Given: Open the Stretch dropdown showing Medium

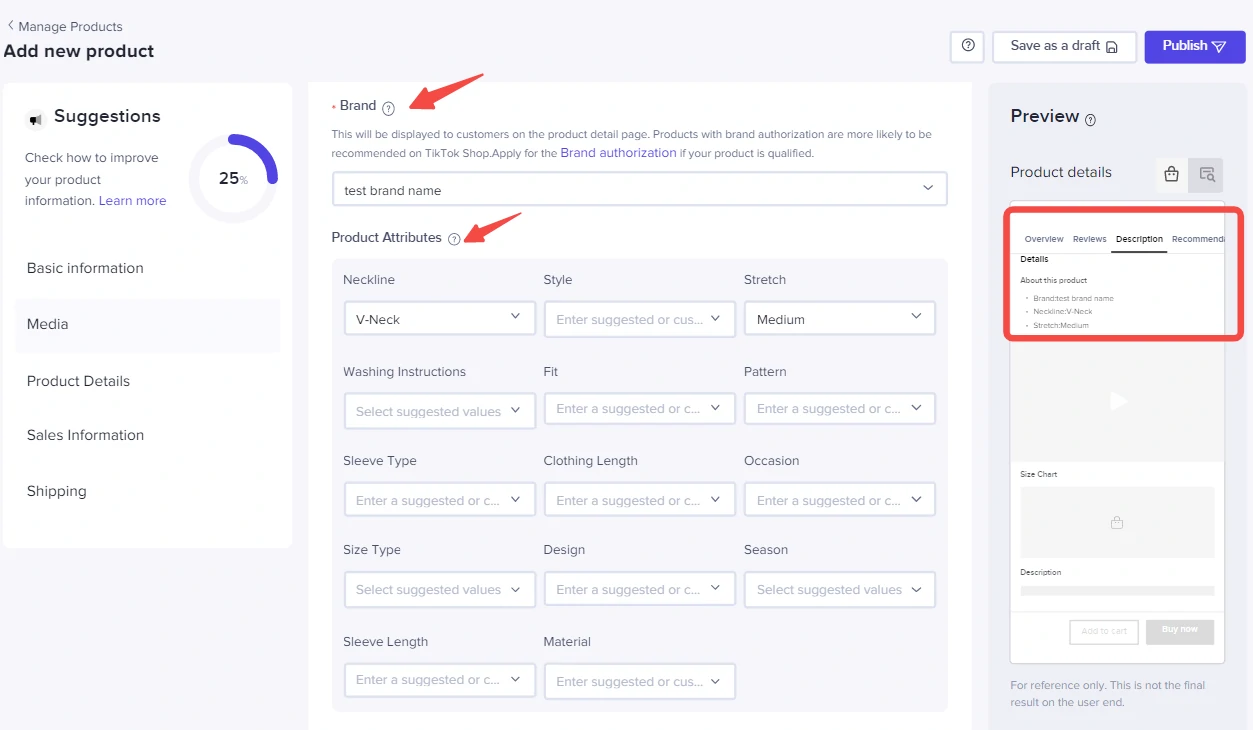Looking at the screenshot, I should coord(839,319).
